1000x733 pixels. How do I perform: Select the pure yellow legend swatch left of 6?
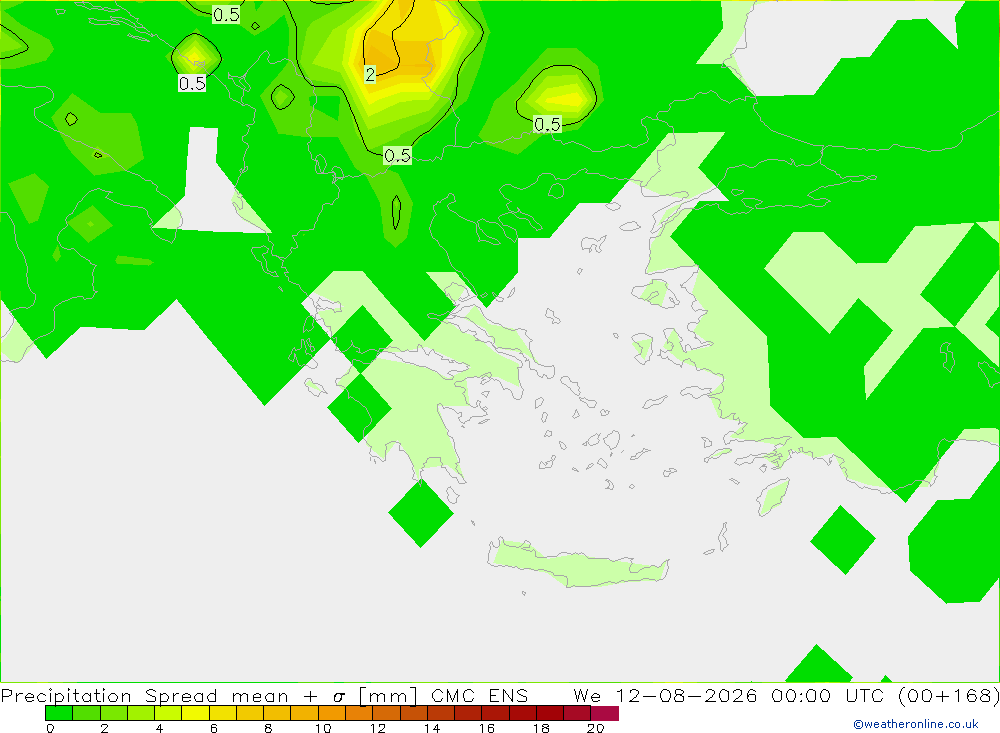pos(195,713)
